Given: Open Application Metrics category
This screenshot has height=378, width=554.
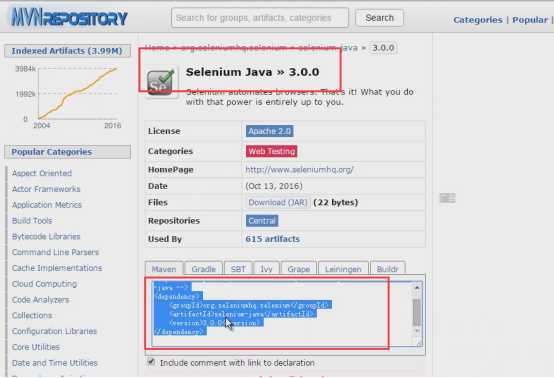Looking at the screenshot, I should tap(47, 205).
